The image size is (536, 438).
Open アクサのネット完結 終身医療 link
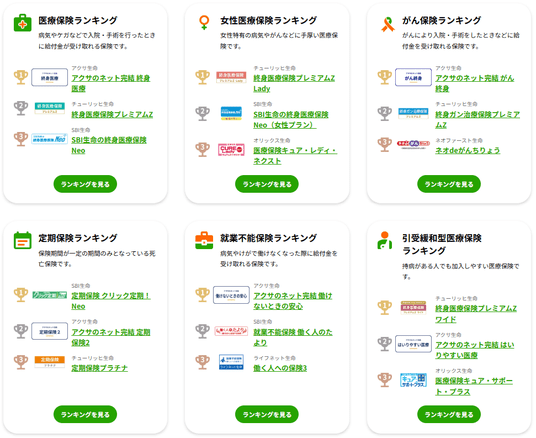tap(111, 83)
